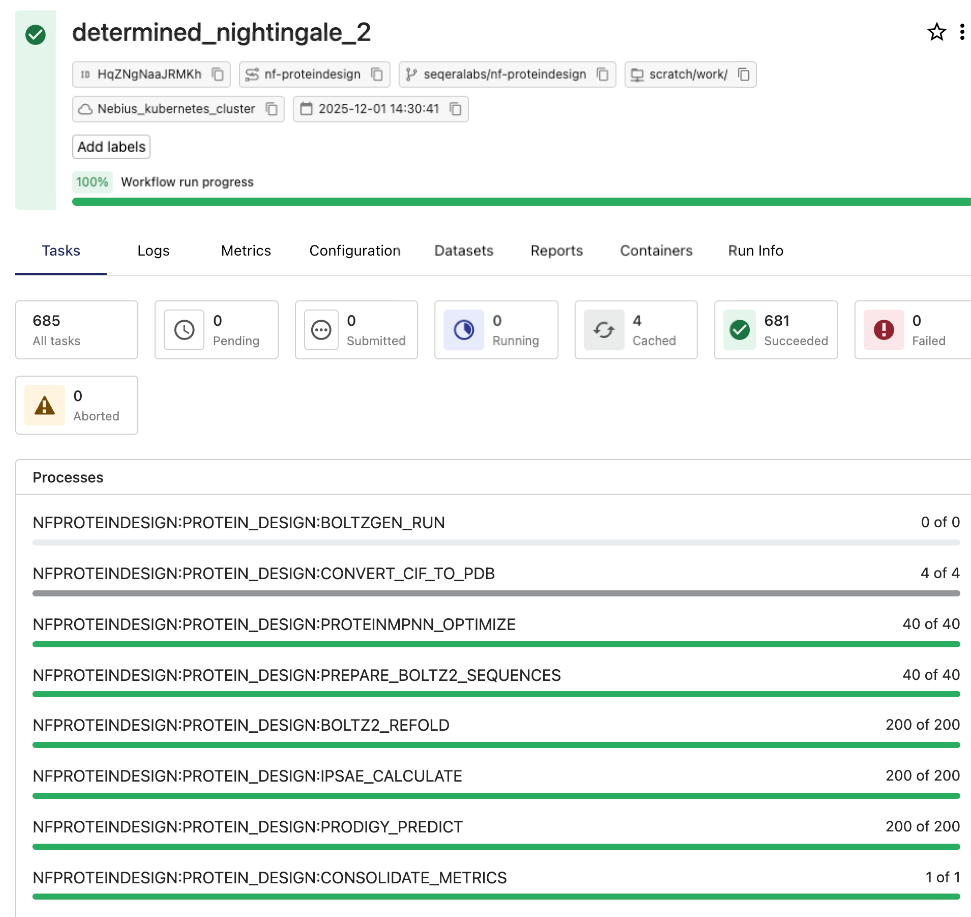
Task: Open the Reports tab
Action: pyautogui.click(x=557, y=251)
